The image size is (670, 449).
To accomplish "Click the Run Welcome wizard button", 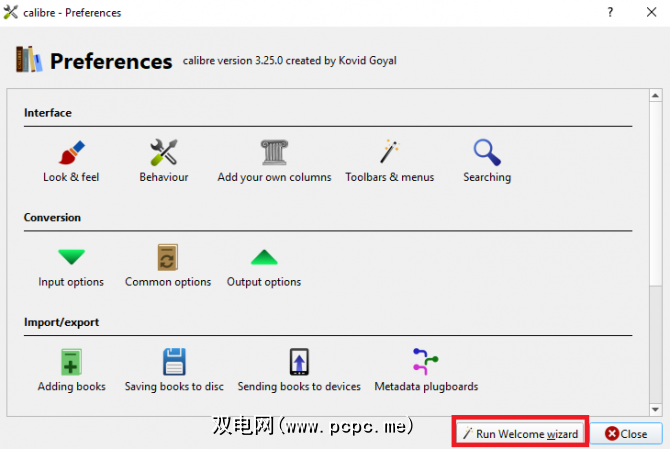I will coord(520,434).
